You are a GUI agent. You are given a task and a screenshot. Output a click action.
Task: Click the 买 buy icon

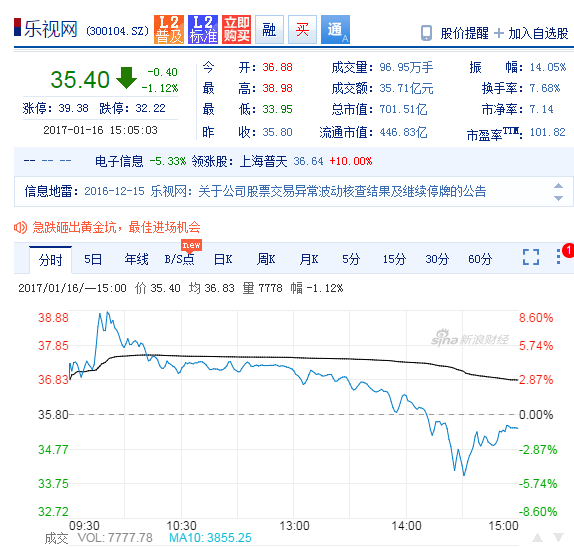click(x=302, y=30)
